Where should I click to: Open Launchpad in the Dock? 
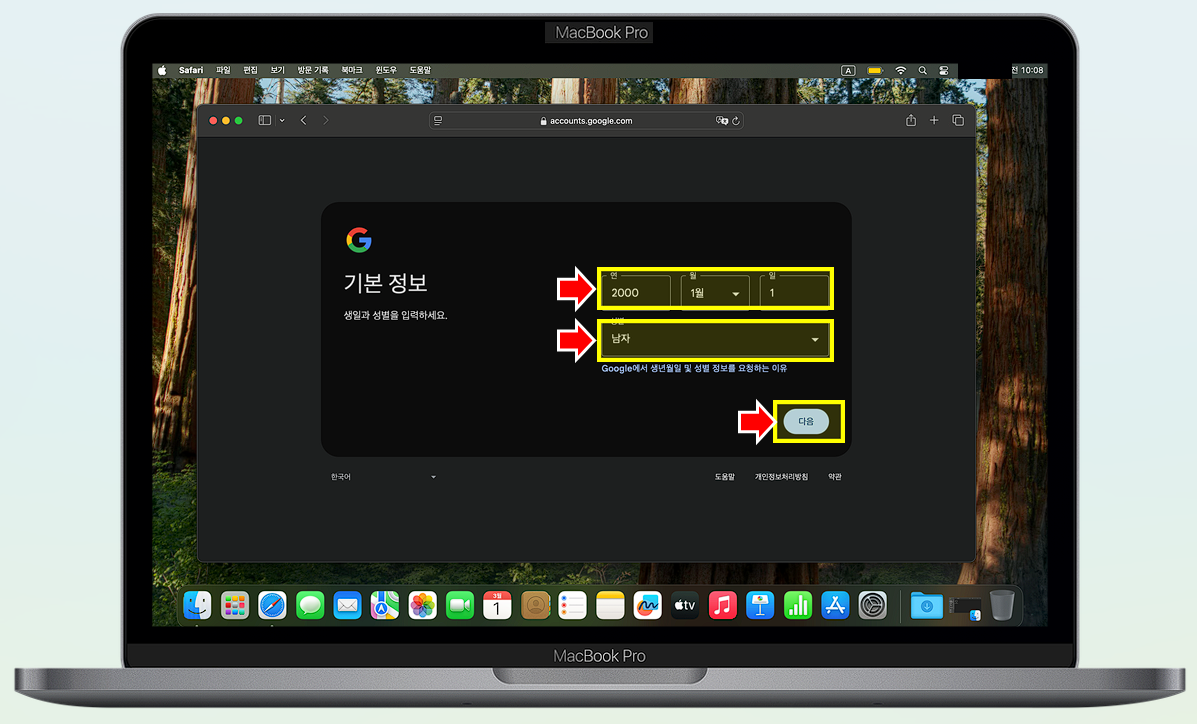click(x=235, y=606)
